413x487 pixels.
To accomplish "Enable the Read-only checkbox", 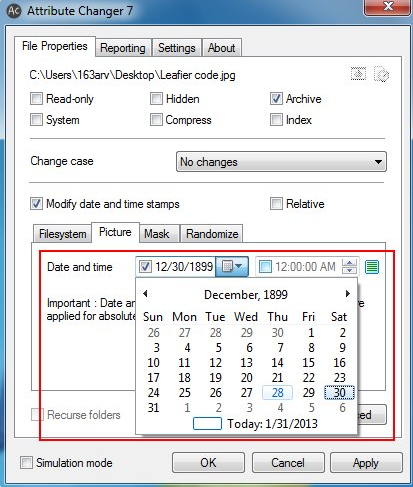I will coord(36,99).
